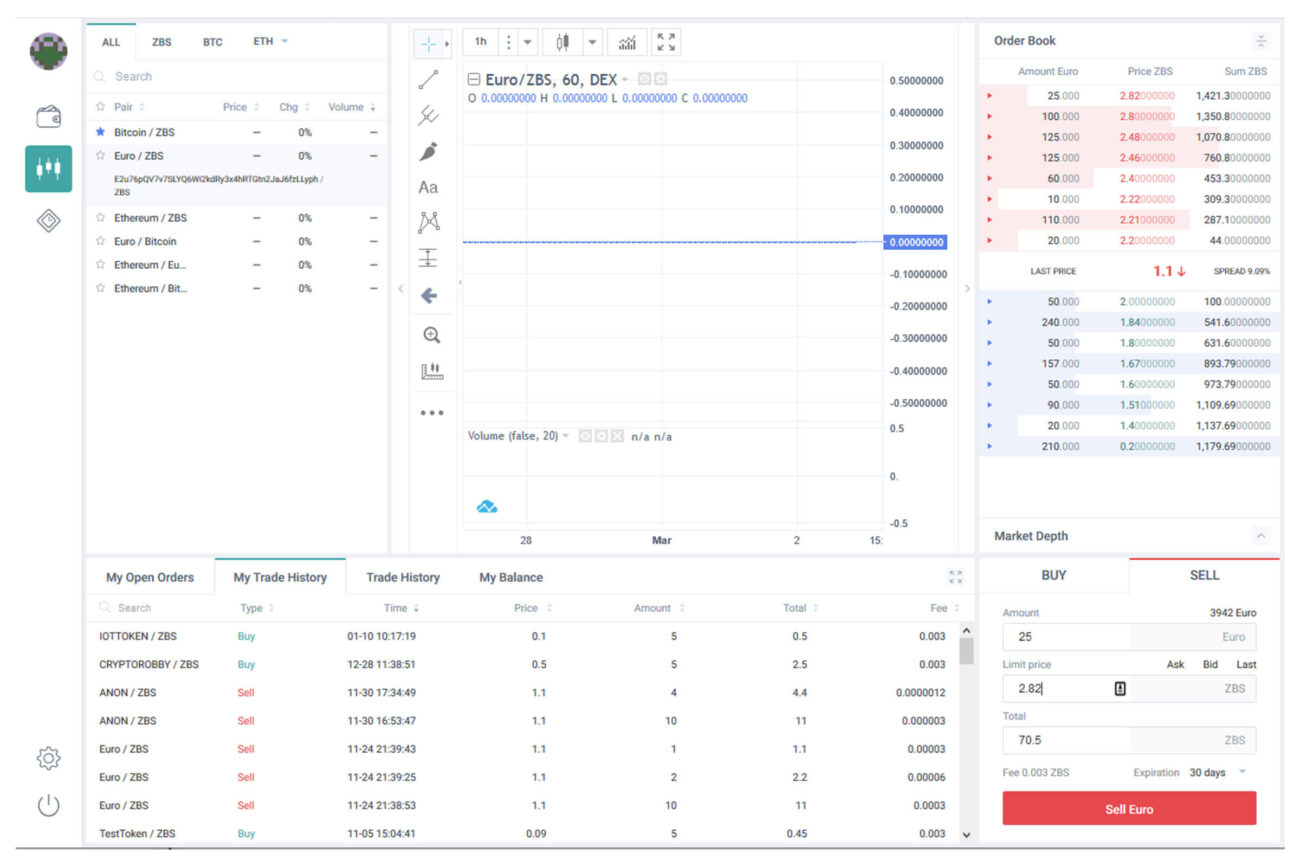Toggle fullscreen chart mode icon

pyautogui.click(x=666, y=42)
